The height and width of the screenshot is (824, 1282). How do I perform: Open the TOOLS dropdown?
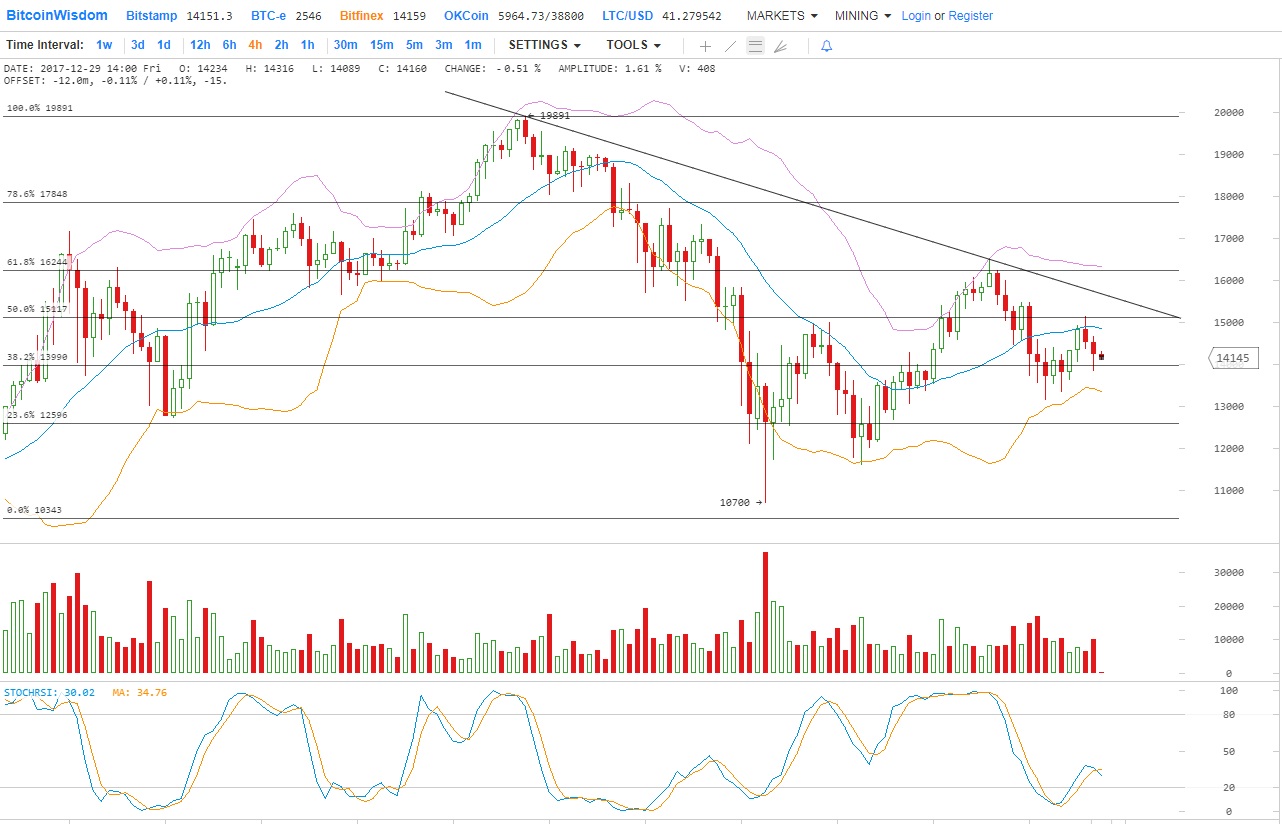tap(633, 45)
